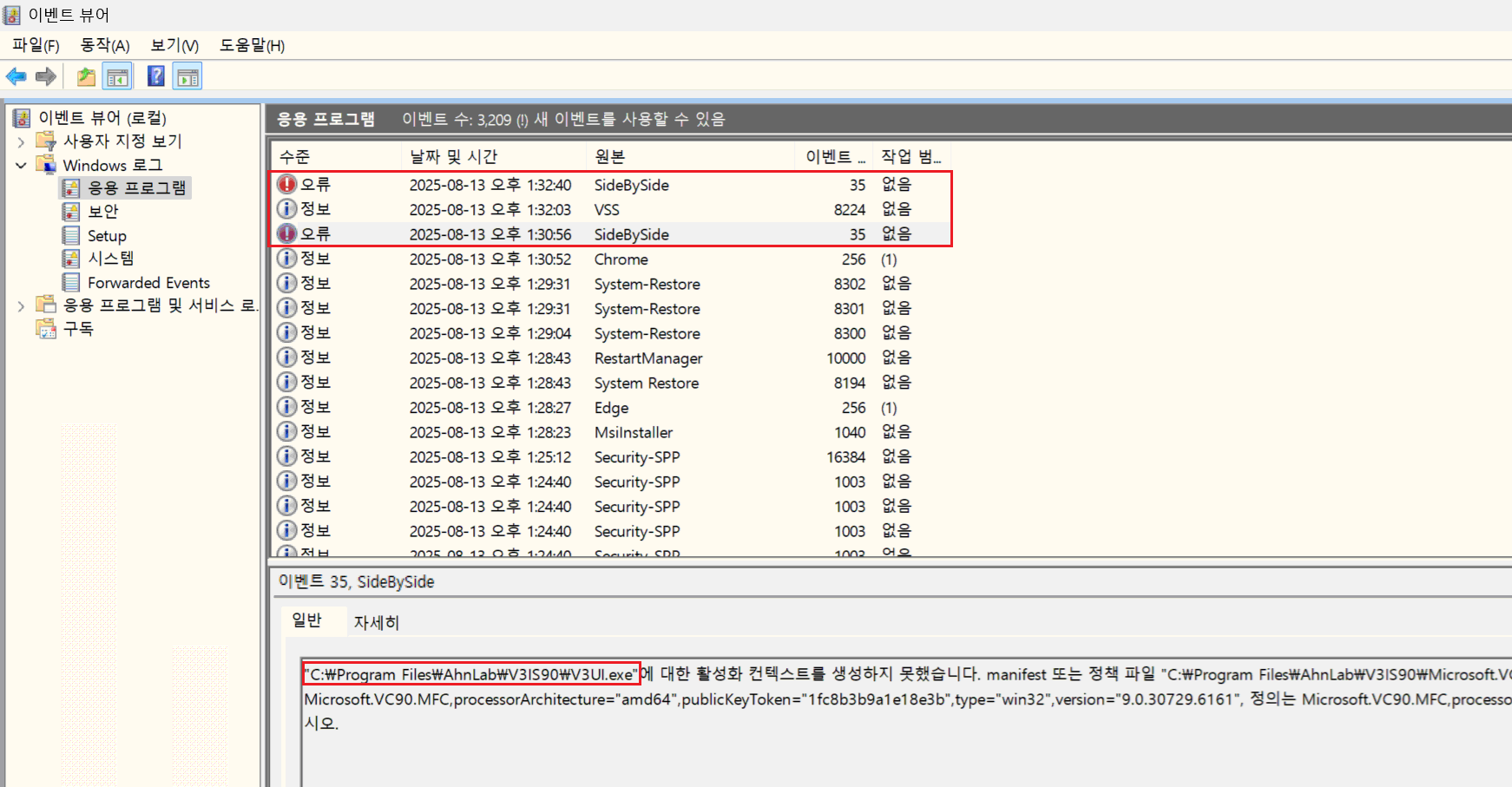Image resolution: width=1512 pixels, height=787 pixels.
Task: Open the 파일(F) menu
Action: 36,45
